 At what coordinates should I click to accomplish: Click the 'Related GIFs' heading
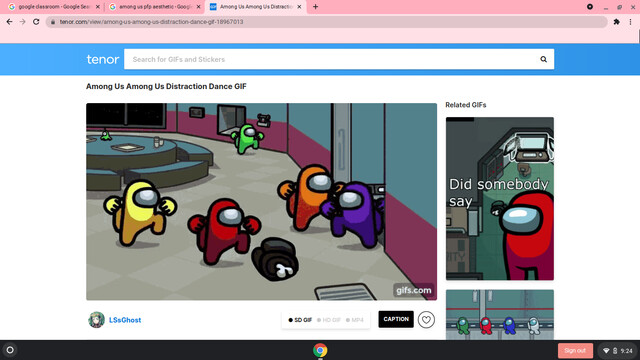pyautogui.click(x=466, y=105)
